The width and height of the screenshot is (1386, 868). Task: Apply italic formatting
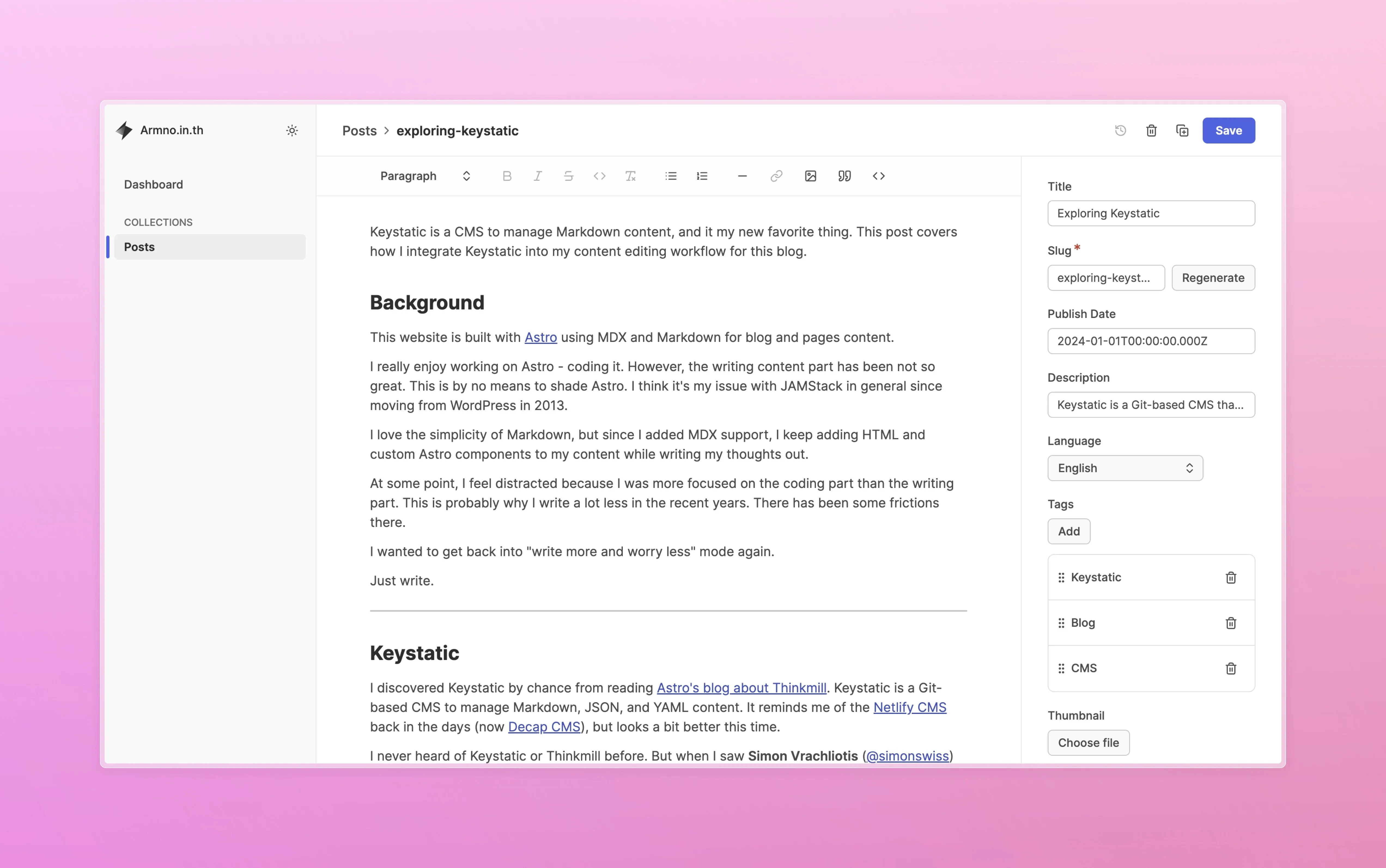point(538,176)
